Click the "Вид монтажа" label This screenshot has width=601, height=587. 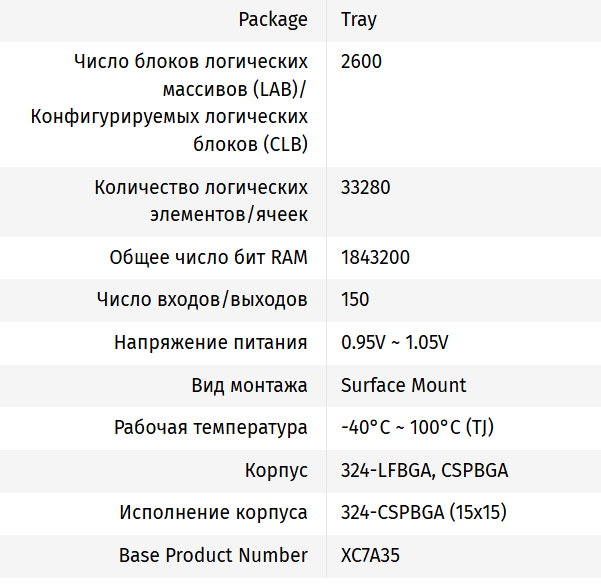(x=249, y=385)
